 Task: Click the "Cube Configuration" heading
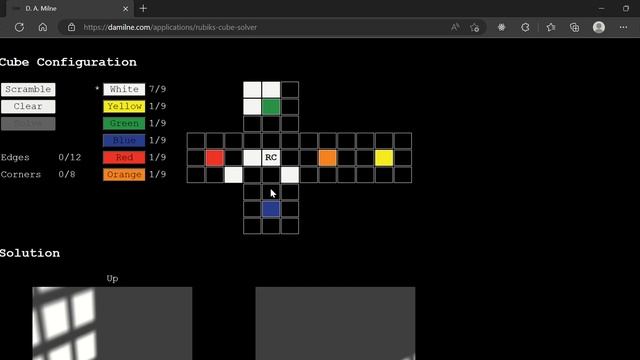(x=68, y=62)
